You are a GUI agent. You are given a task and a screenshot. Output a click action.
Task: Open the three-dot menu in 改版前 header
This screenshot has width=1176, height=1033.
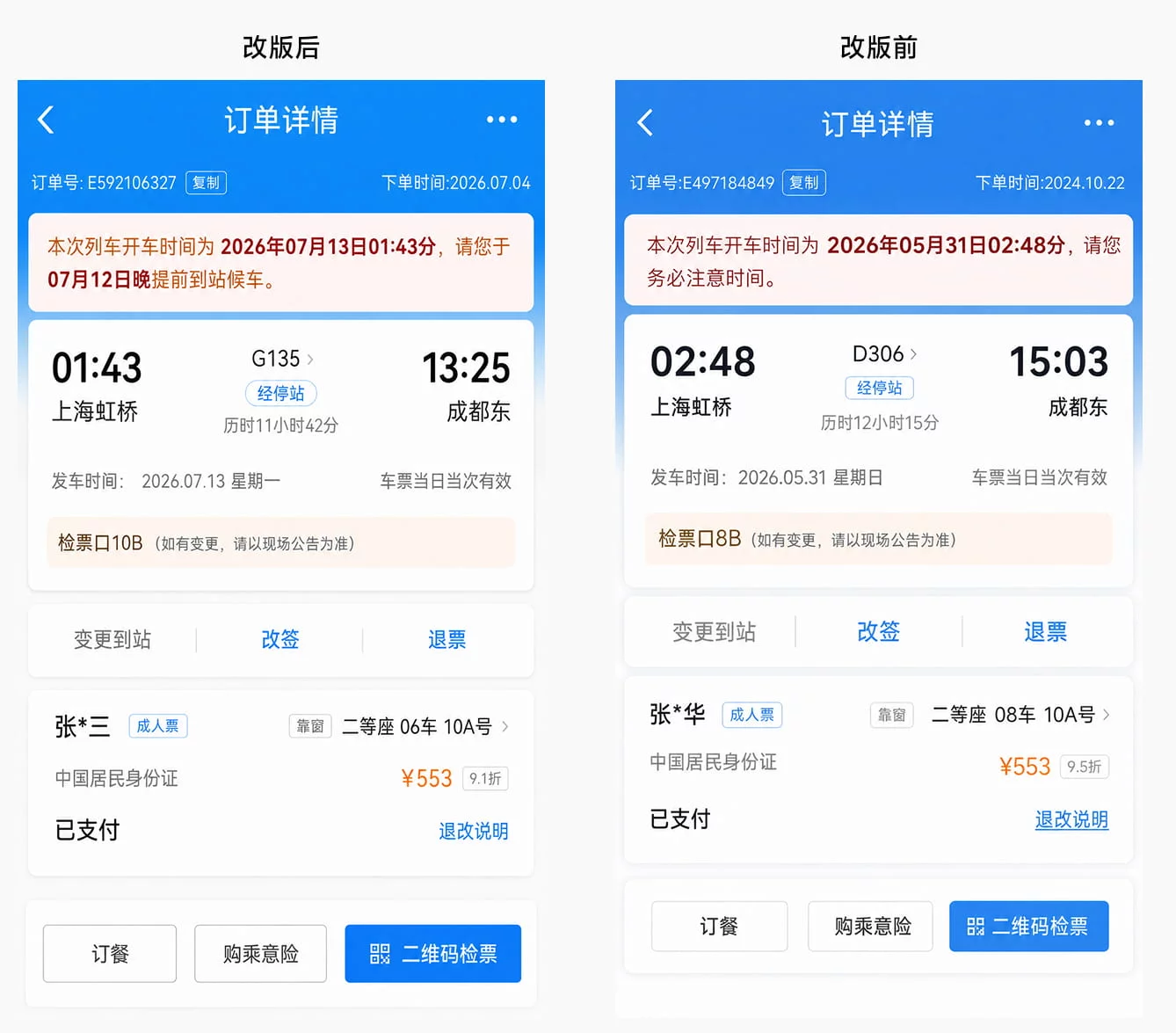[x=1099, y=123]
